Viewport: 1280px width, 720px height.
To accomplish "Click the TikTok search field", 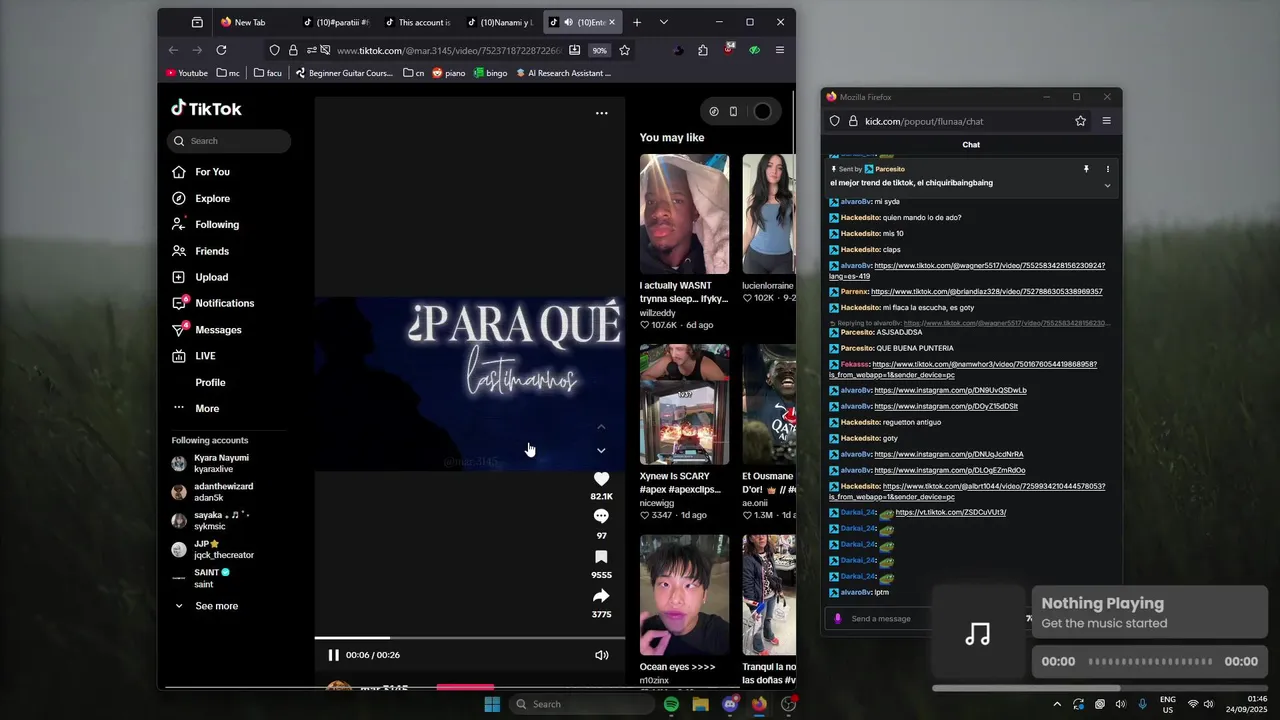I will click(229, 141).
